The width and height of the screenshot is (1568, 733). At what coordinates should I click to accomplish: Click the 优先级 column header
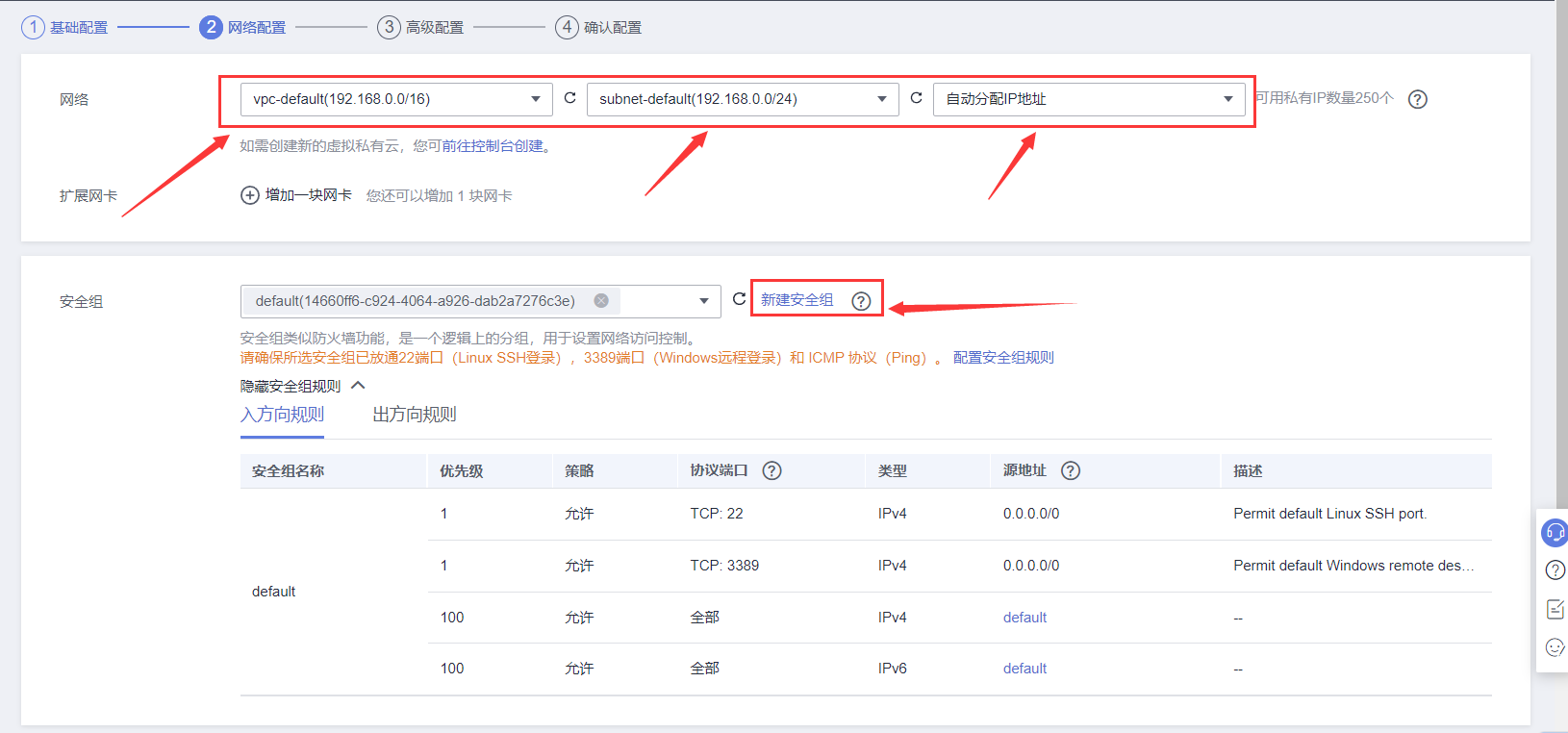pyautogui.click(x=462, y=470)
